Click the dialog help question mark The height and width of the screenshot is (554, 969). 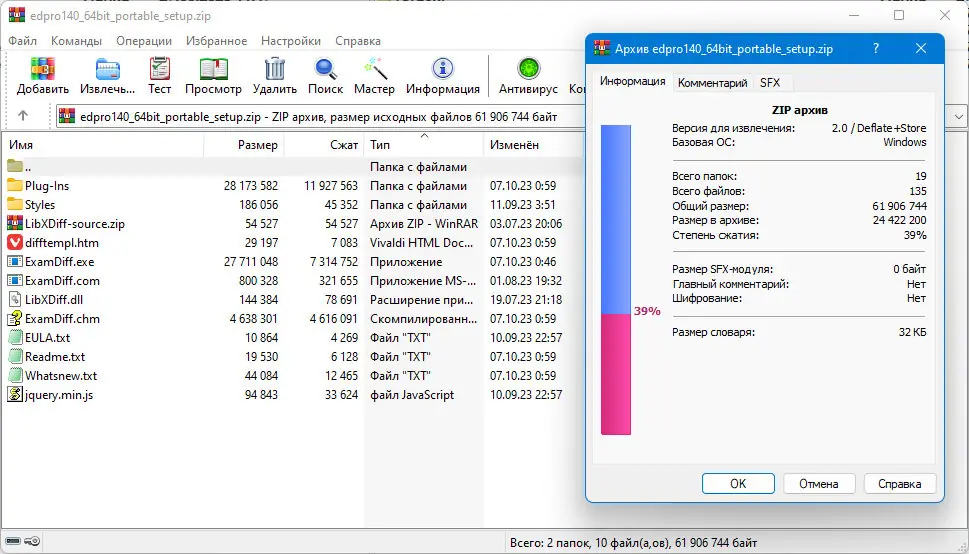tap(876, 48)
